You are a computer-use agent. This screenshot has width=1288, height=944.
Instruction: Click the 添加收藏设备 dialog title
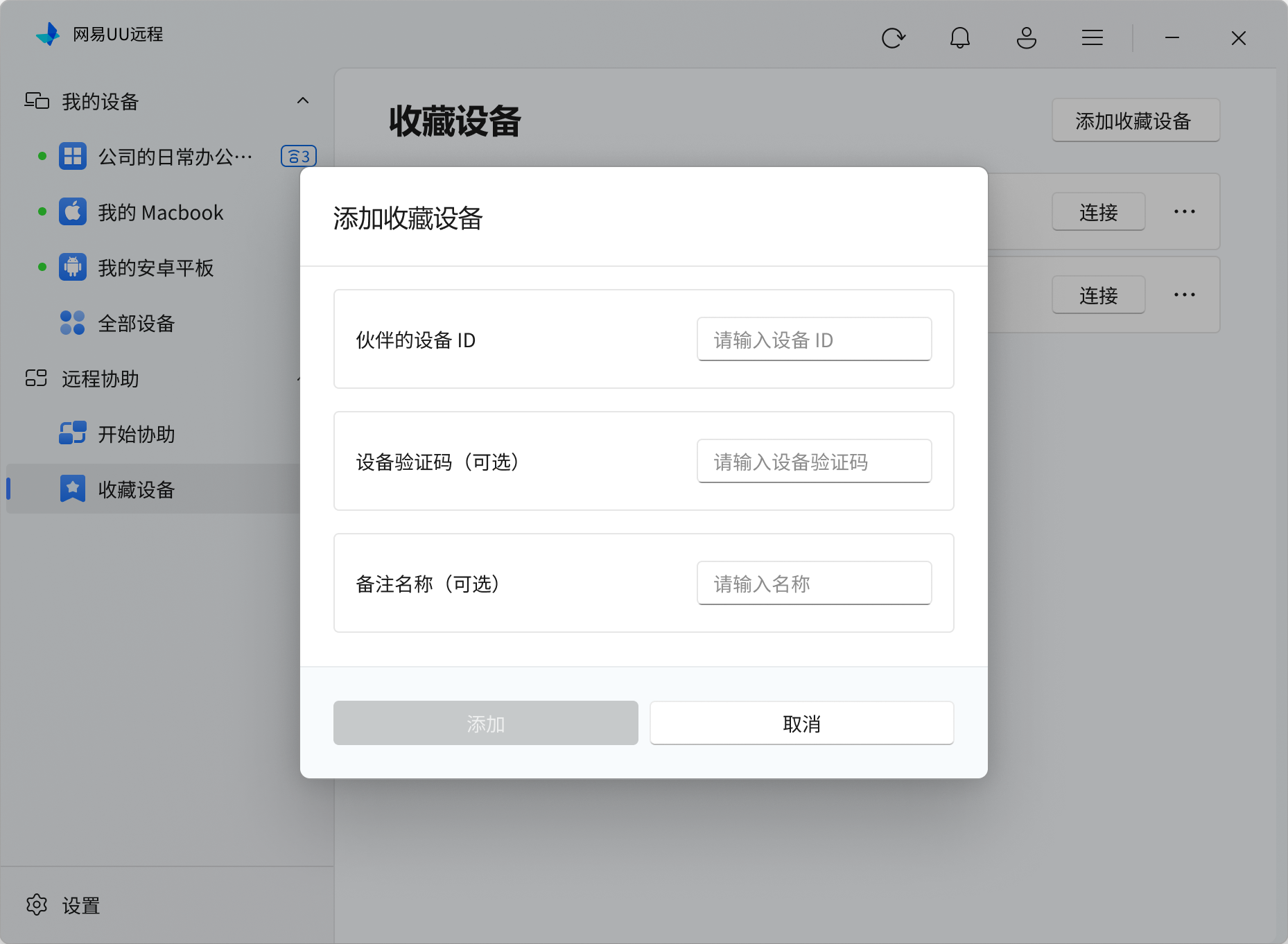point(408,218)
